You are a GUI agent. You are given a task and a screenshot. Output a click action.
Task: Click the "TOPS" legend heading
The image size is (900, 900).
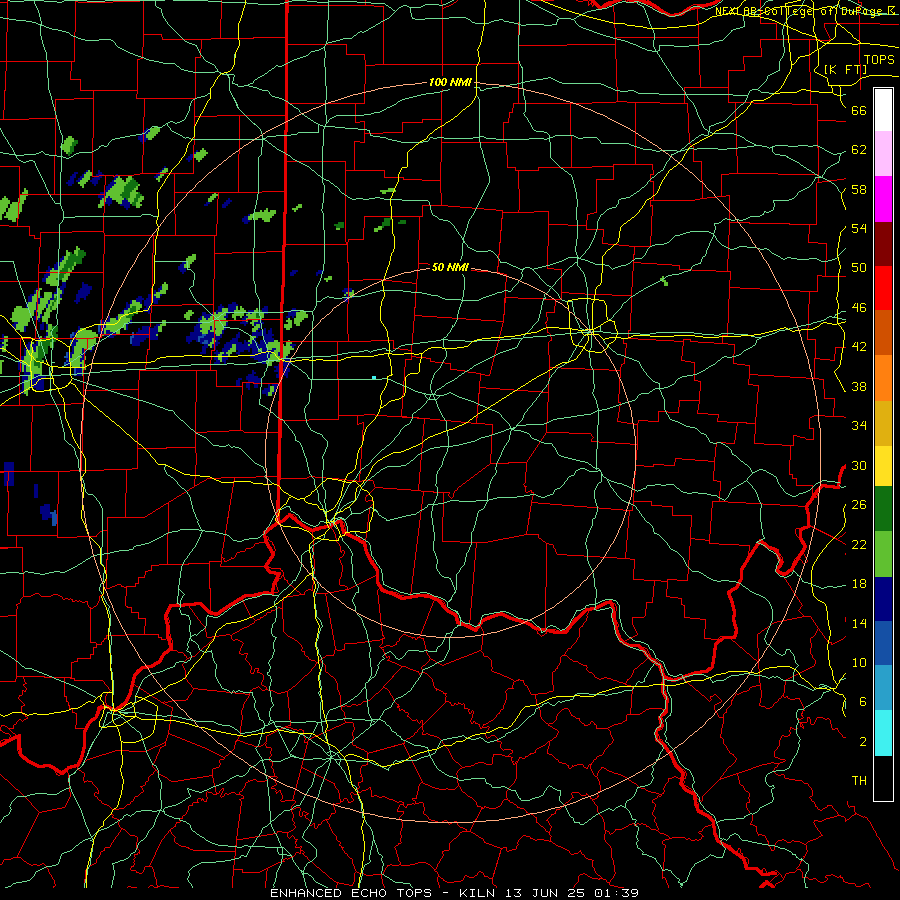(x=879, y=60)
